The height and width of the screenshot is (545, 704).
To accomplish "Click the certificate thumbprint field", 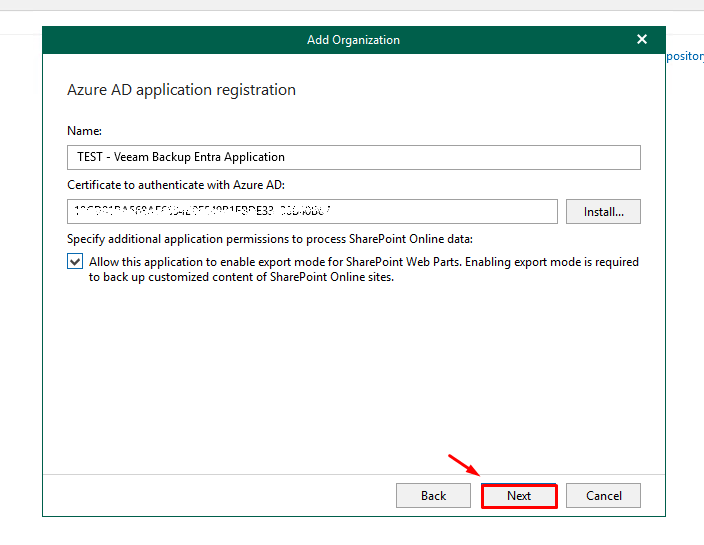I will click(x=312, y=211).
